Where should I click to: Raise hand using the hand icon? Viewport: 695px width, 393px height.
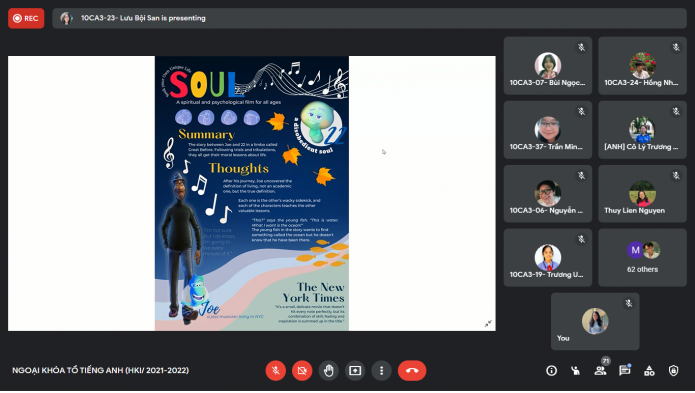(328, 370)
